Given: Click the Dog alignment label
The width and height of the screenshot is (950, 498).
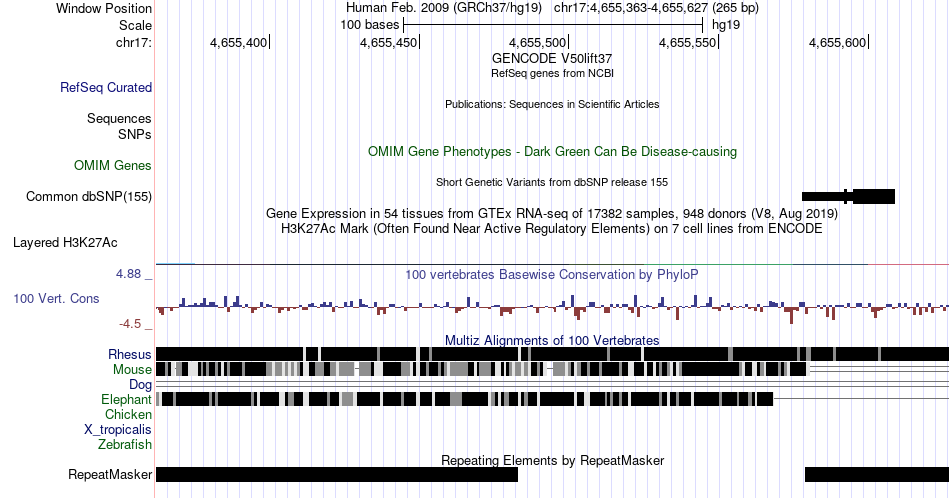Looking at the screenshot, I should click(x=141, y=385).
